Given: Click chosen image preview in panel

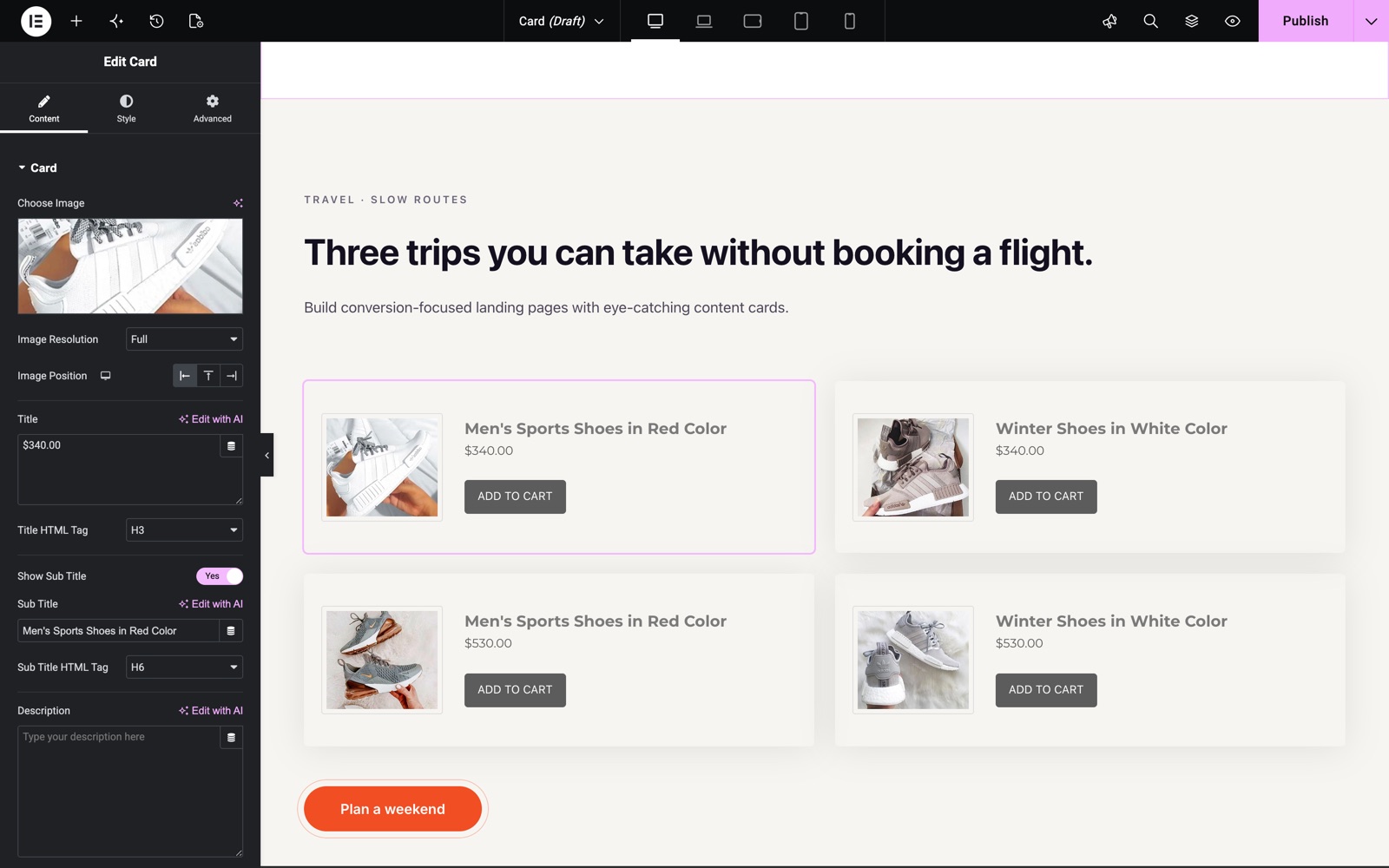Looking at the screenshot, I should click(130, 266).
